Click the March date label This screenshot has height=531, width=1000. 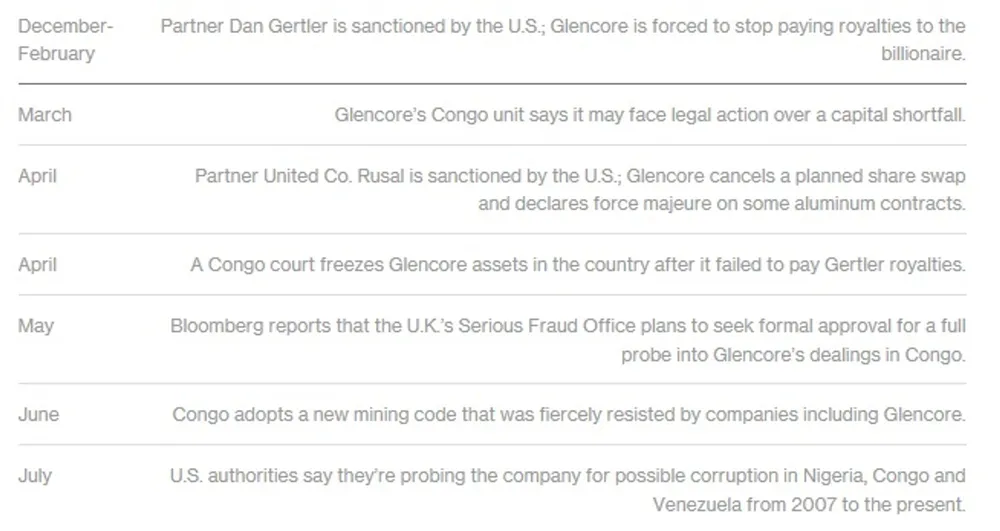(45, 115)
